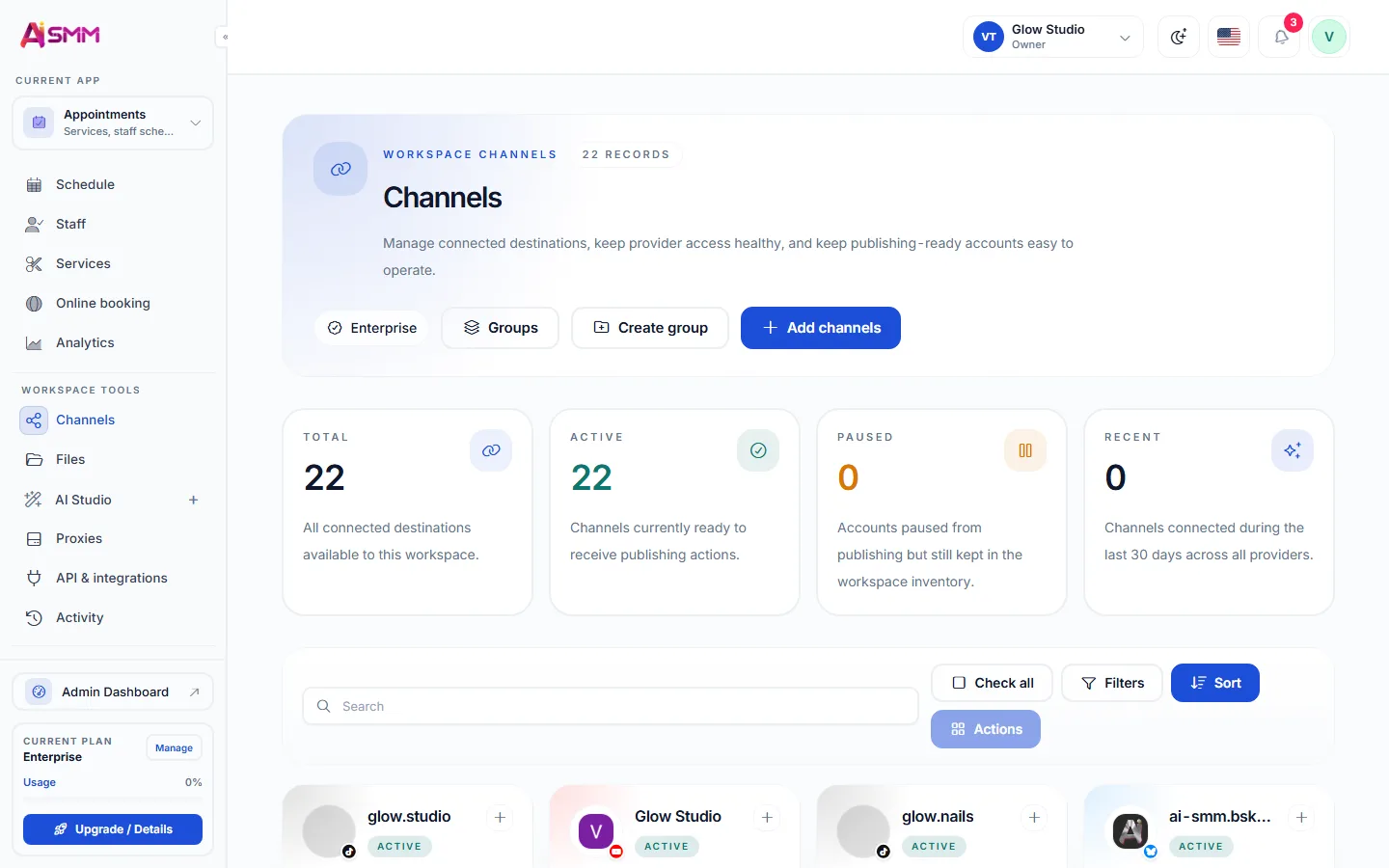Click the channel Search field

click(611, 706)
